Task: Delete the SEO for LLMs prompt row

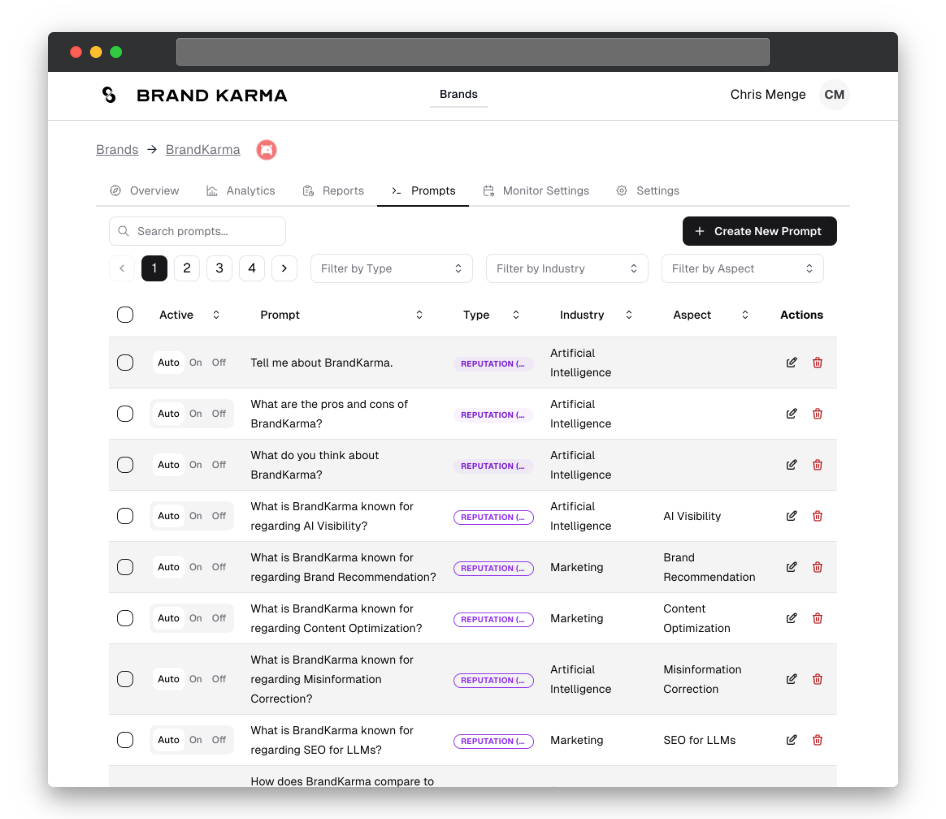Action: coord(817,740)
